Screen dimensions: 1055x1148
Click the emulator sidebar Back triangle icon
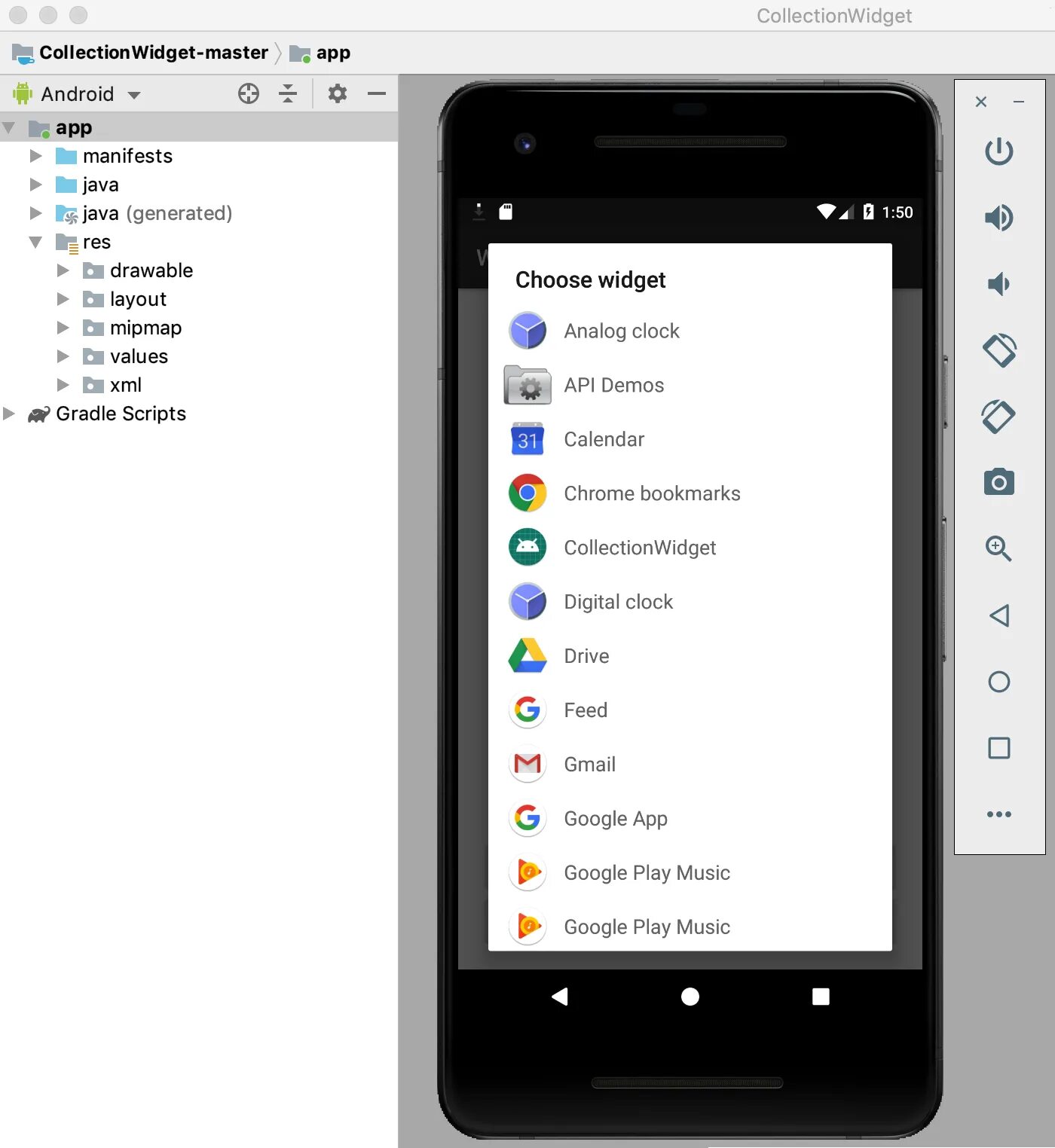click(999, 615)
